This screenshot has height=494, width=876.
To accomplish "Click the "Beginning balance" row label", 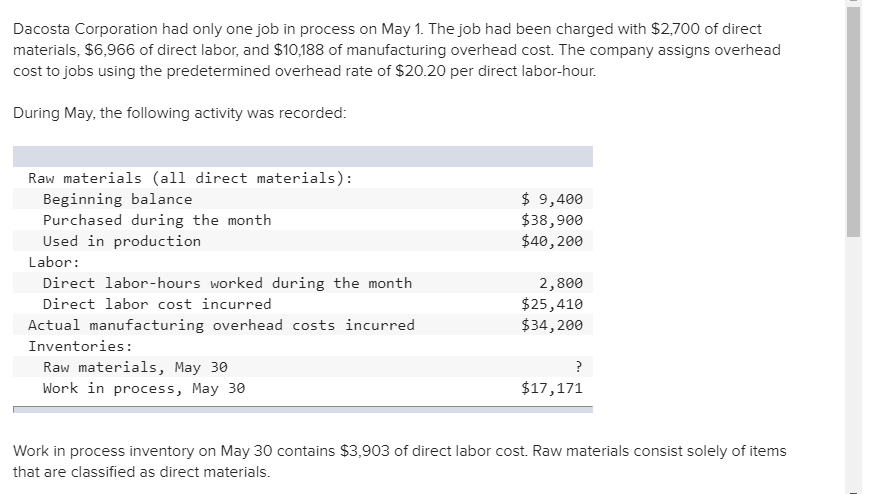I will (x=117, y=199).
